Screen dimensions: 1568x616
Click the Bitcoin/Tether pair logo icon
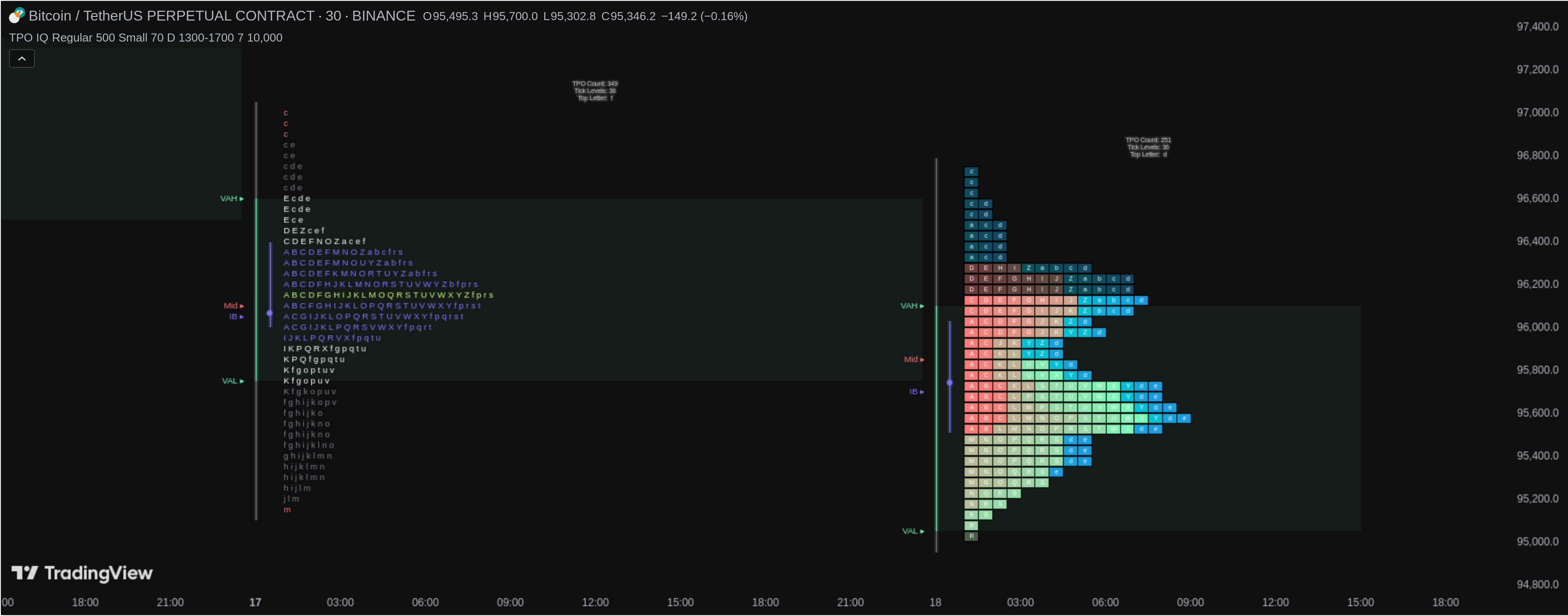17,15
